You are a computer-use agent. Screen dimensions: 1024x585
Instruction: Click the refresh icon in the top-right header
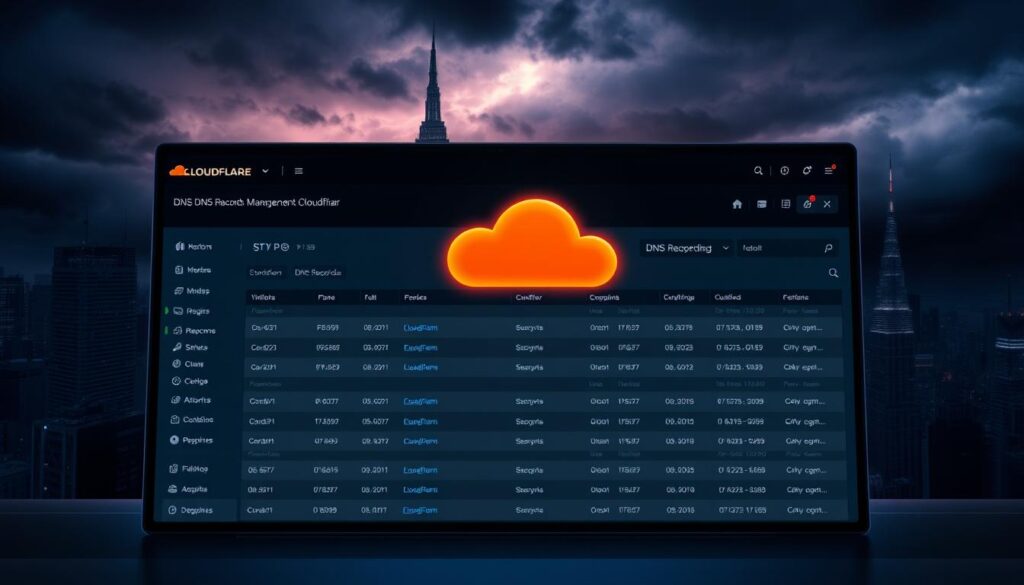pos(805,170)
